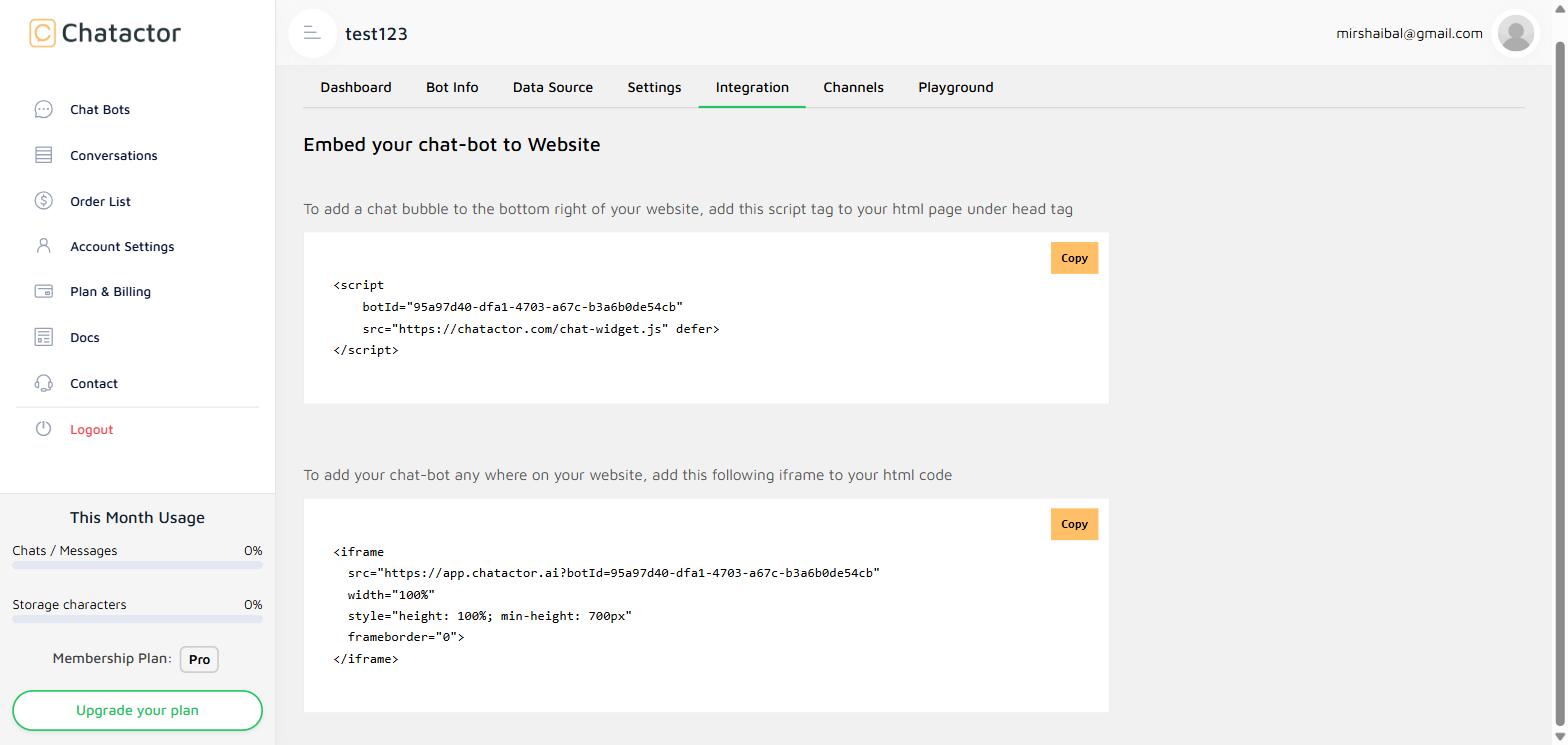The width and height of the screenshot is (1568, 745).
Task: Copy the script tag embed code
Action: point(1074,258)
